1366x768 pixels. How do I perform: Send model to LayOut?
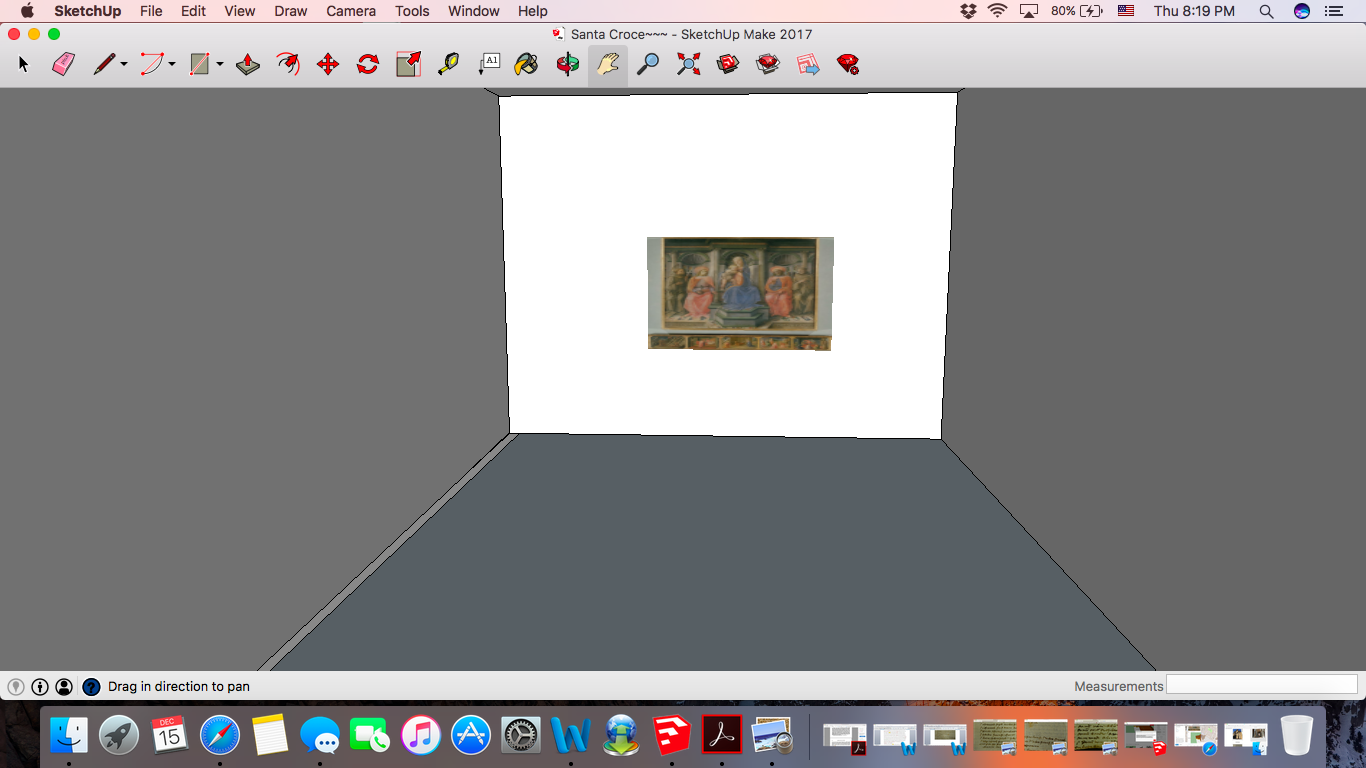coord(808,65)
